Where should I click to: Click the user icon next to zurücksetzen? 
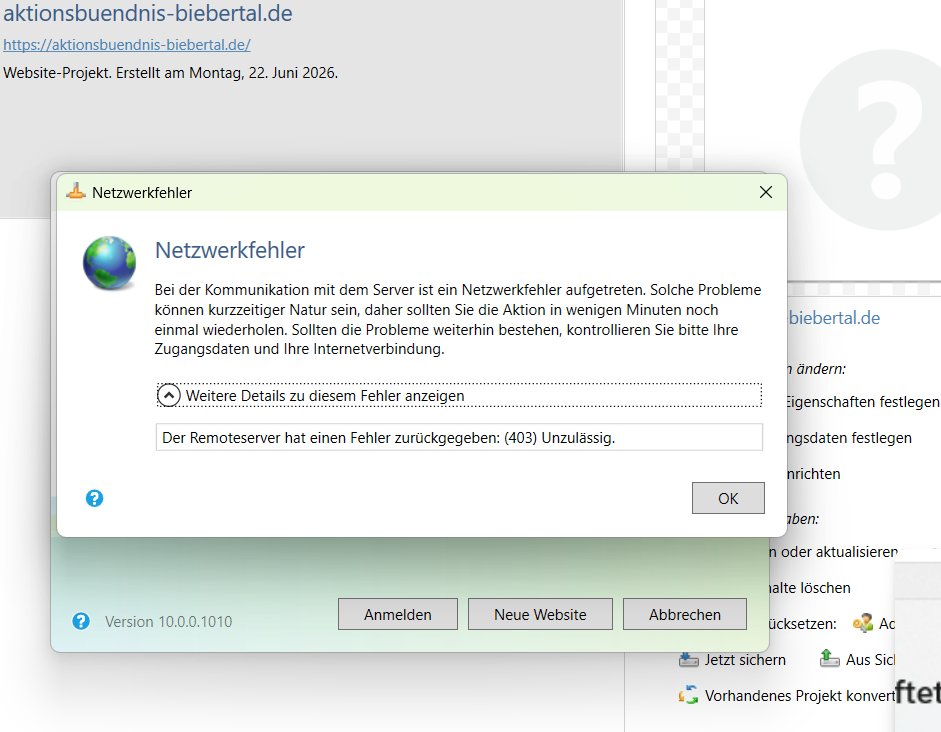(862, 623)
